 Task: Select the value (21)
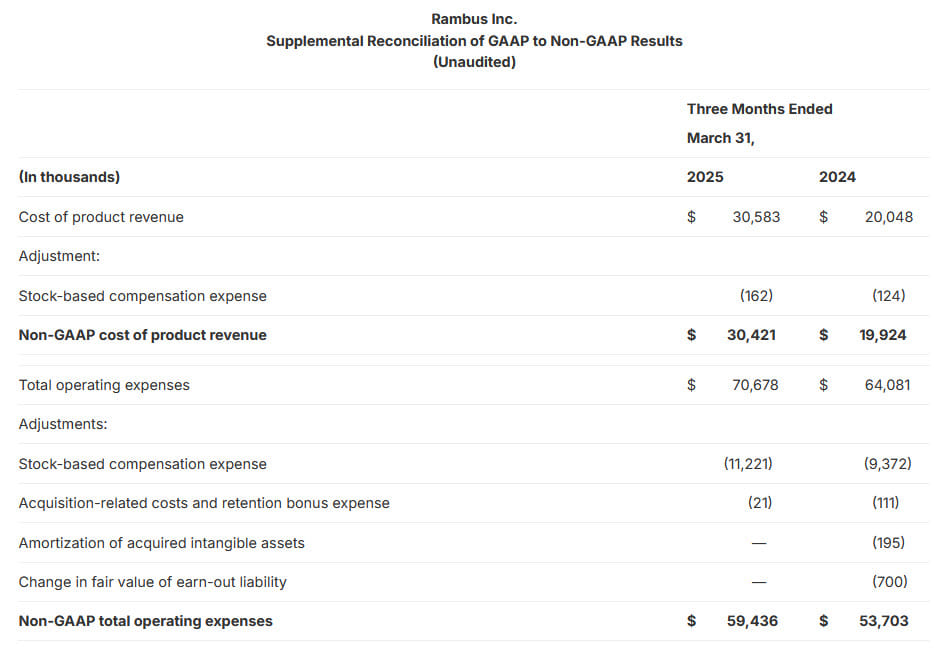point(760,503)
